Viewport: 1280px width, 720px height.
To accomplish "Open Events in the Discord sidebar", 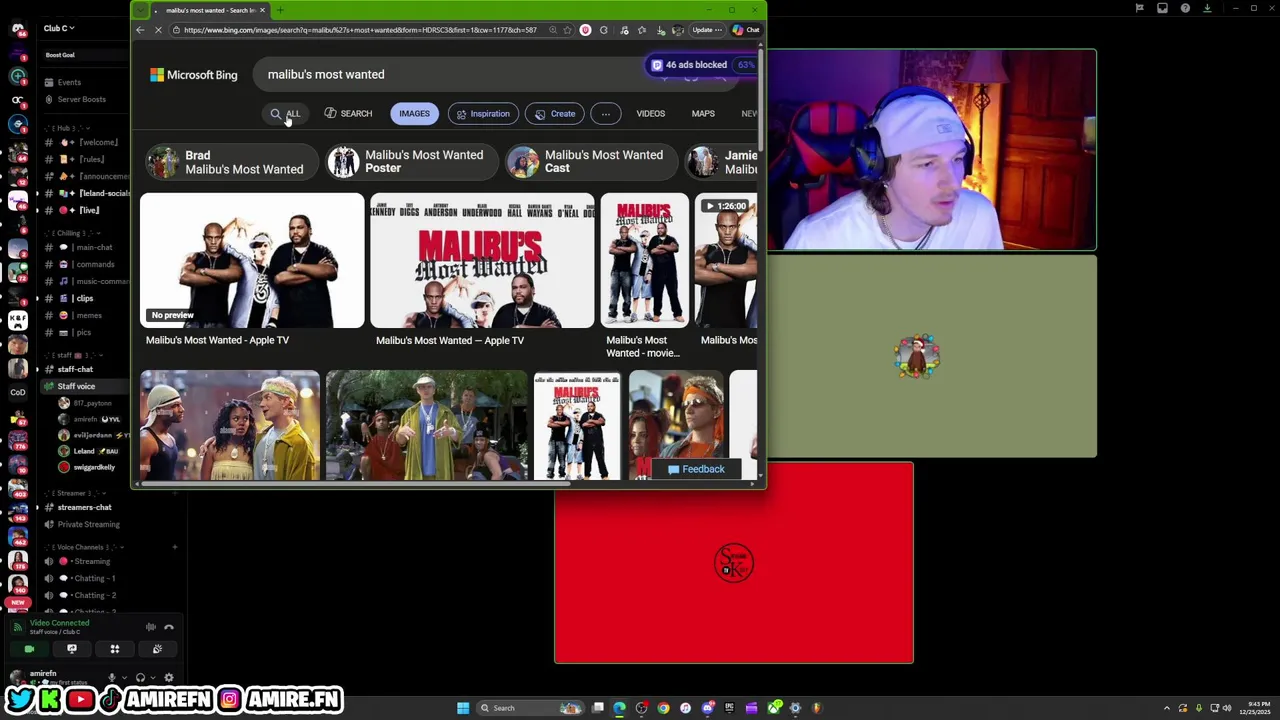I will pyautogui.click(x=69, y=82).
